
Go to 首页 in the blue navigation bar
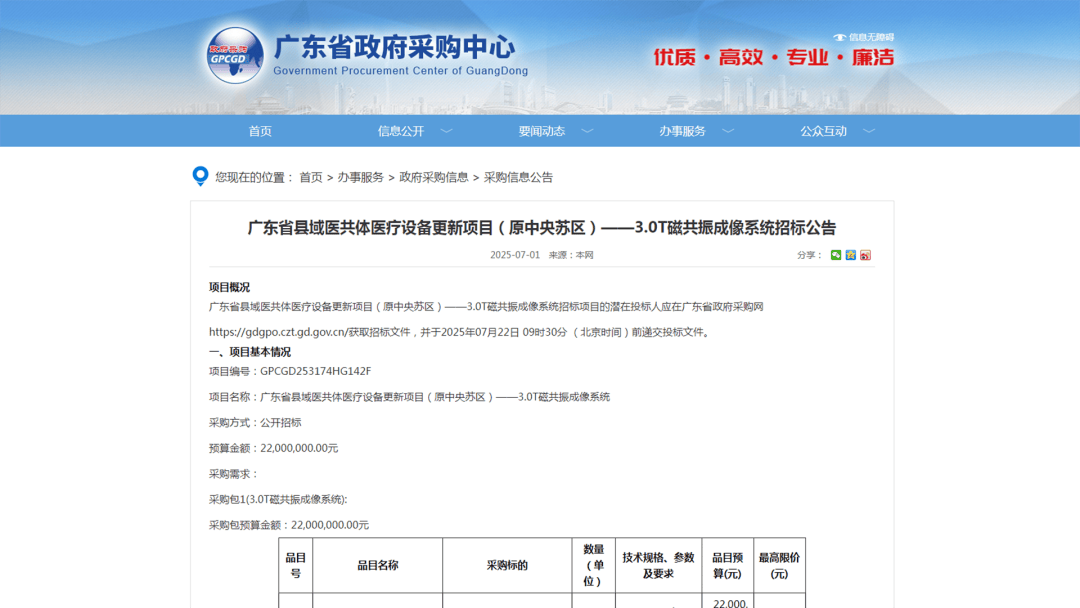(260, 131)
